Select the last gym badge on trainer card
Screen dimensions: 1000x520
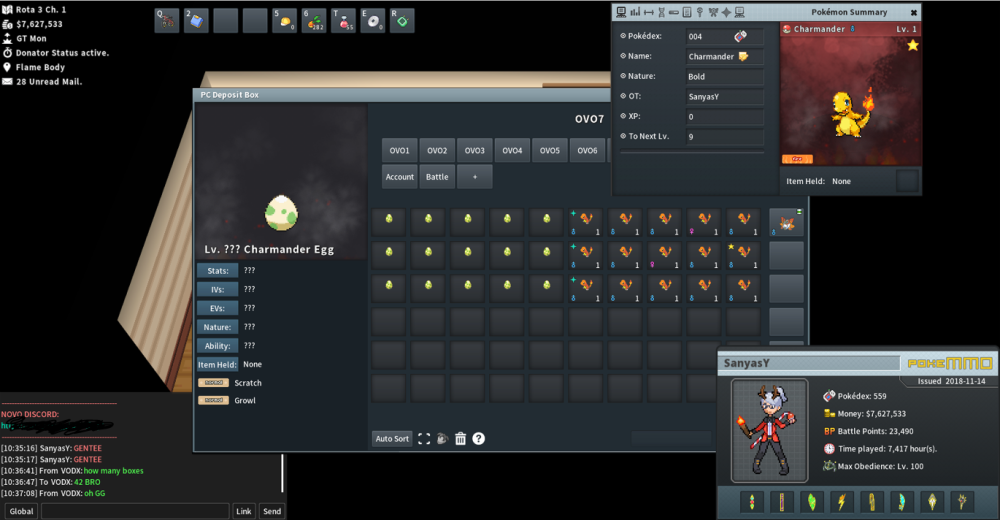(962, 502)
